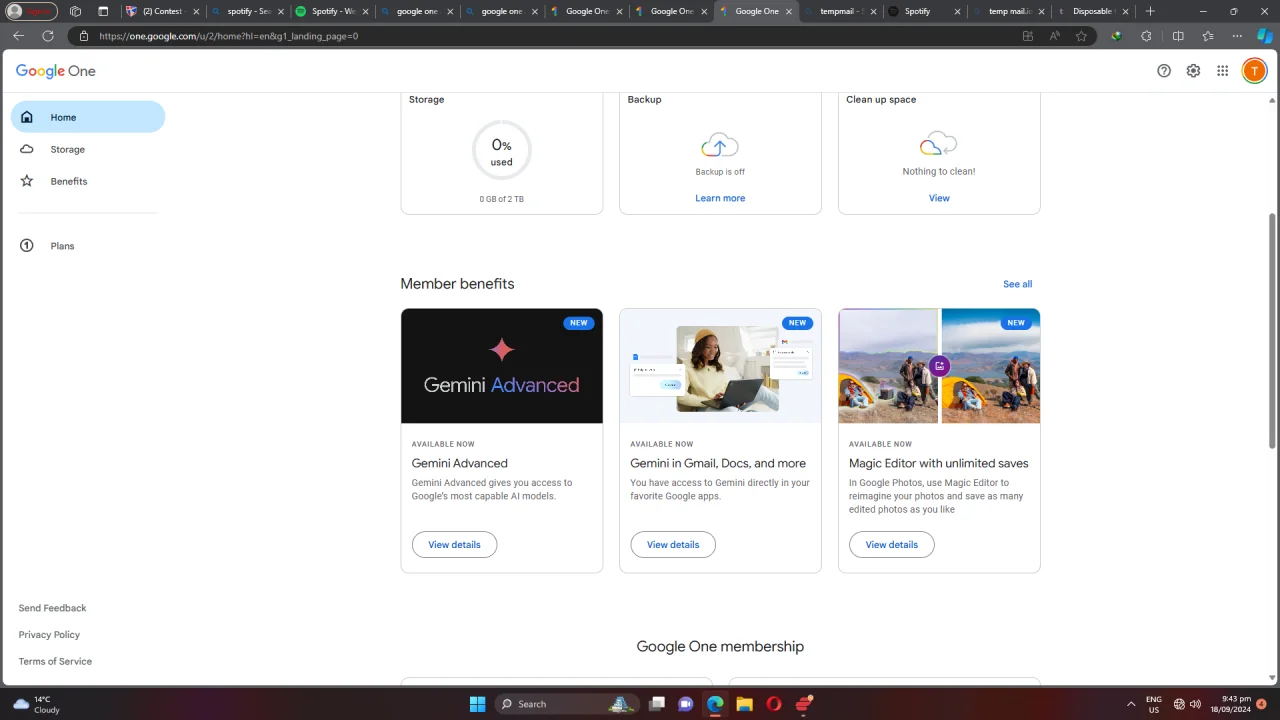The width and height of the screenshot is (1280, 720).
Task: Switch to the temp mail.io tab
Action: point(1010,11)
